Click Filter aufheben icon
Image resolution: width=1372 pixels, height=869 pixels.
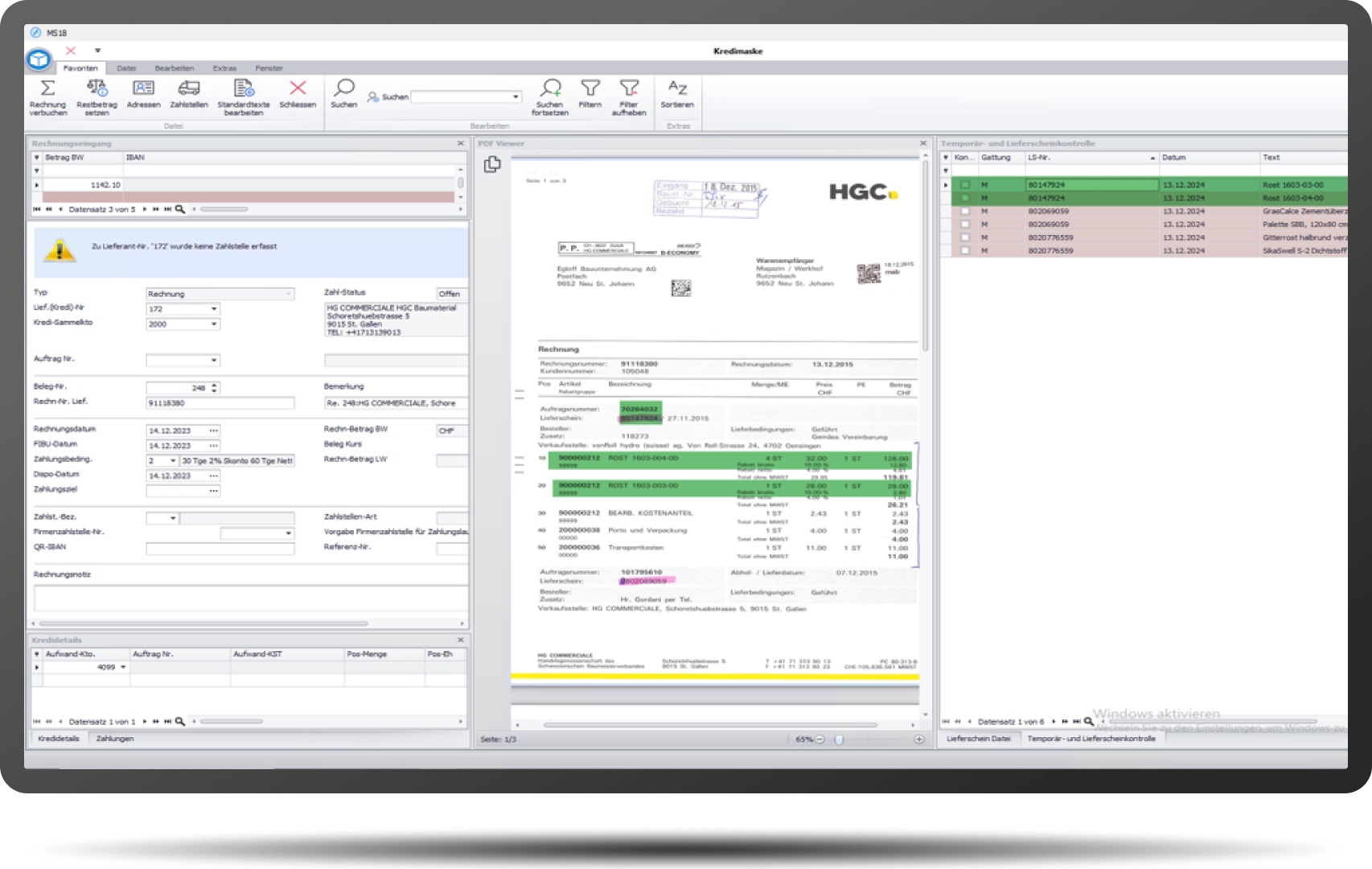(629, 88)
